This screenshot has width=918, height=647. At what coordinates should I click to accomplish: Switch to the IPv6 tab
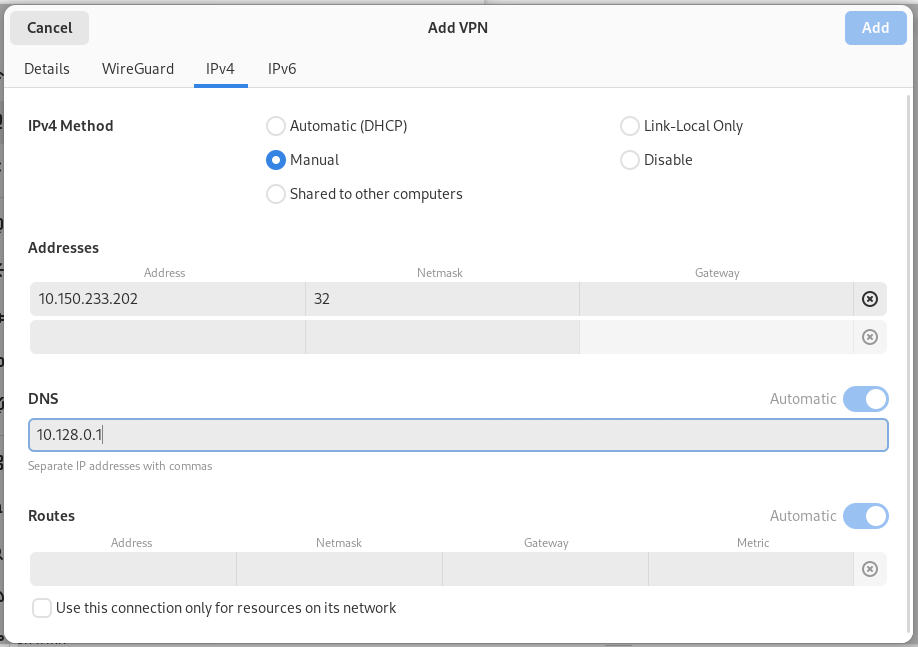tap(282, 69)
